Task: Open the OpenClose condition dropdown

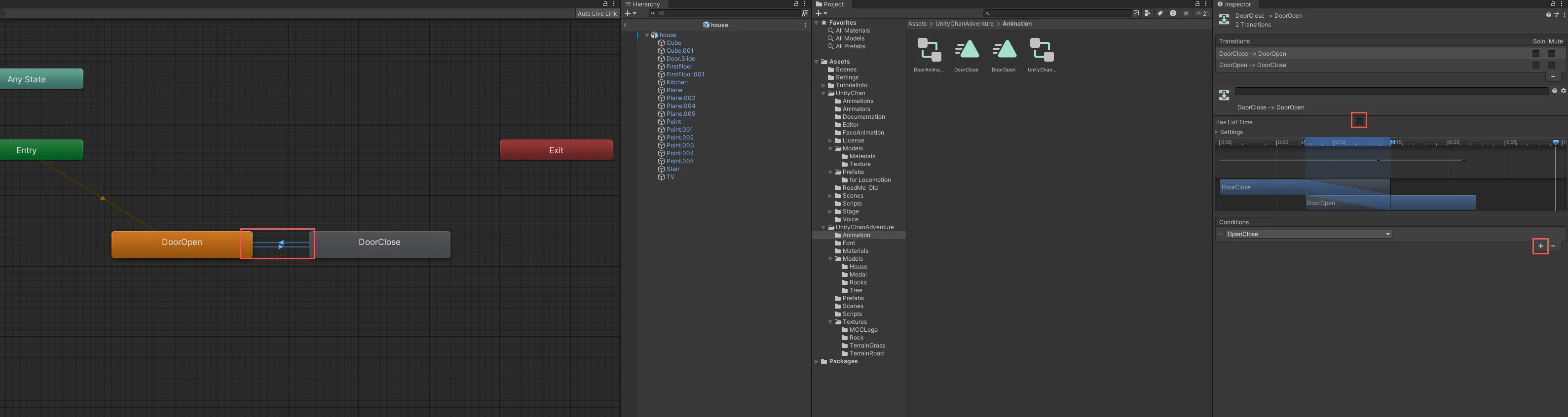Action: tap(1308, 234)
